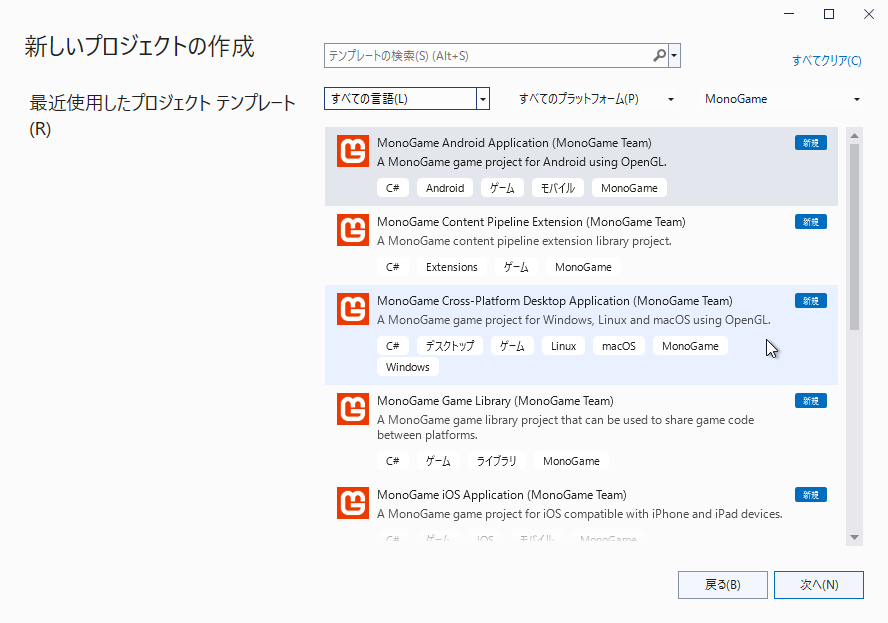This screenshot has width=888, height=623.
Task: Click the 新規 badge on Game Library
Action: [811, 401]
